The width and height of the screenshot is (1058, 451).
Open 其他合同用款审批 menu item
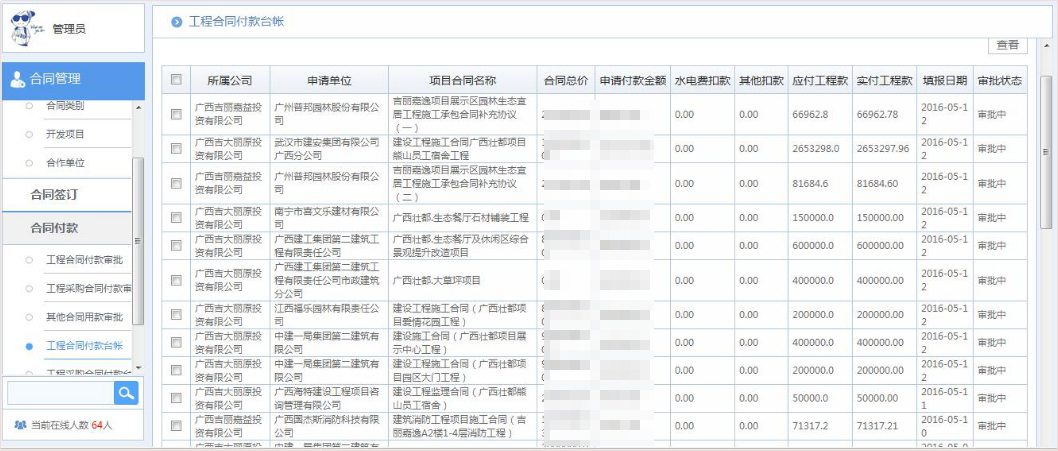84,317
